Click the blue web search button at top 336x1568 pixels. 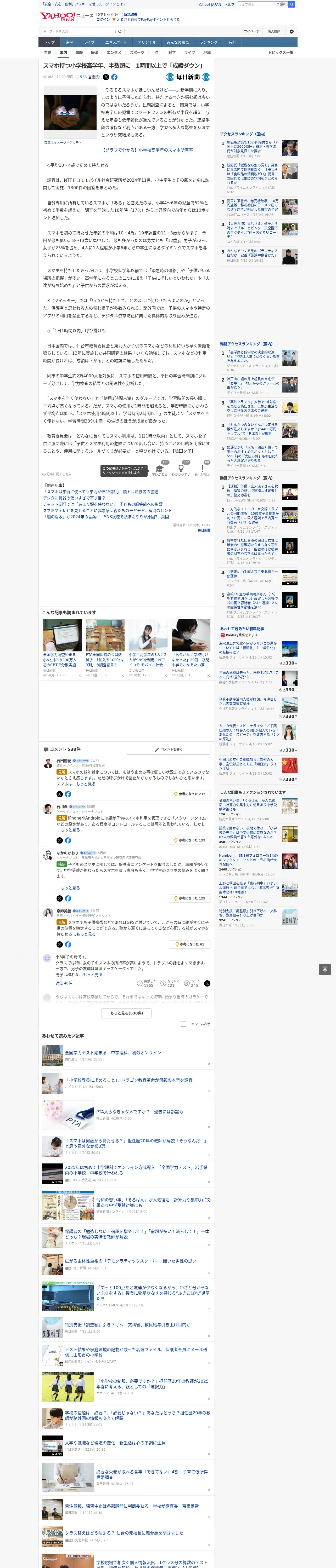tap(292, 4)
